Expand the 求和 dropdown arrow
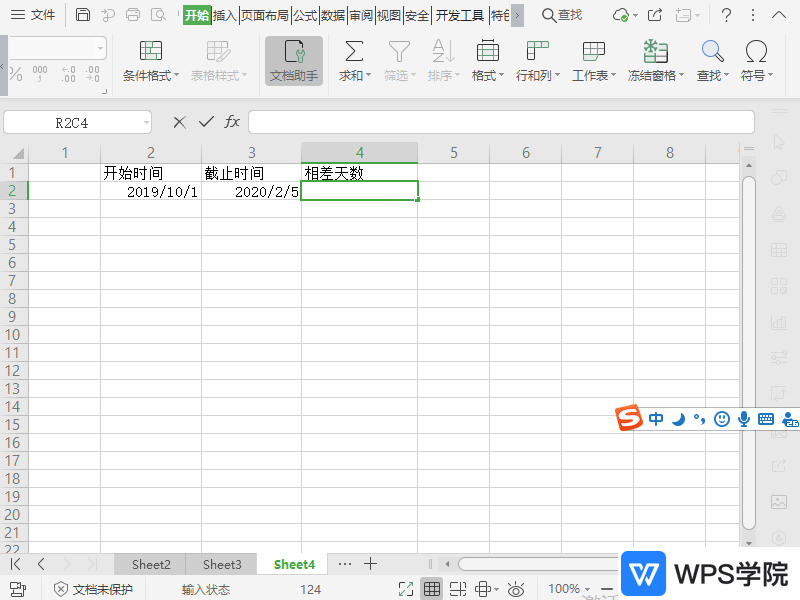 (x=368, y=76)
